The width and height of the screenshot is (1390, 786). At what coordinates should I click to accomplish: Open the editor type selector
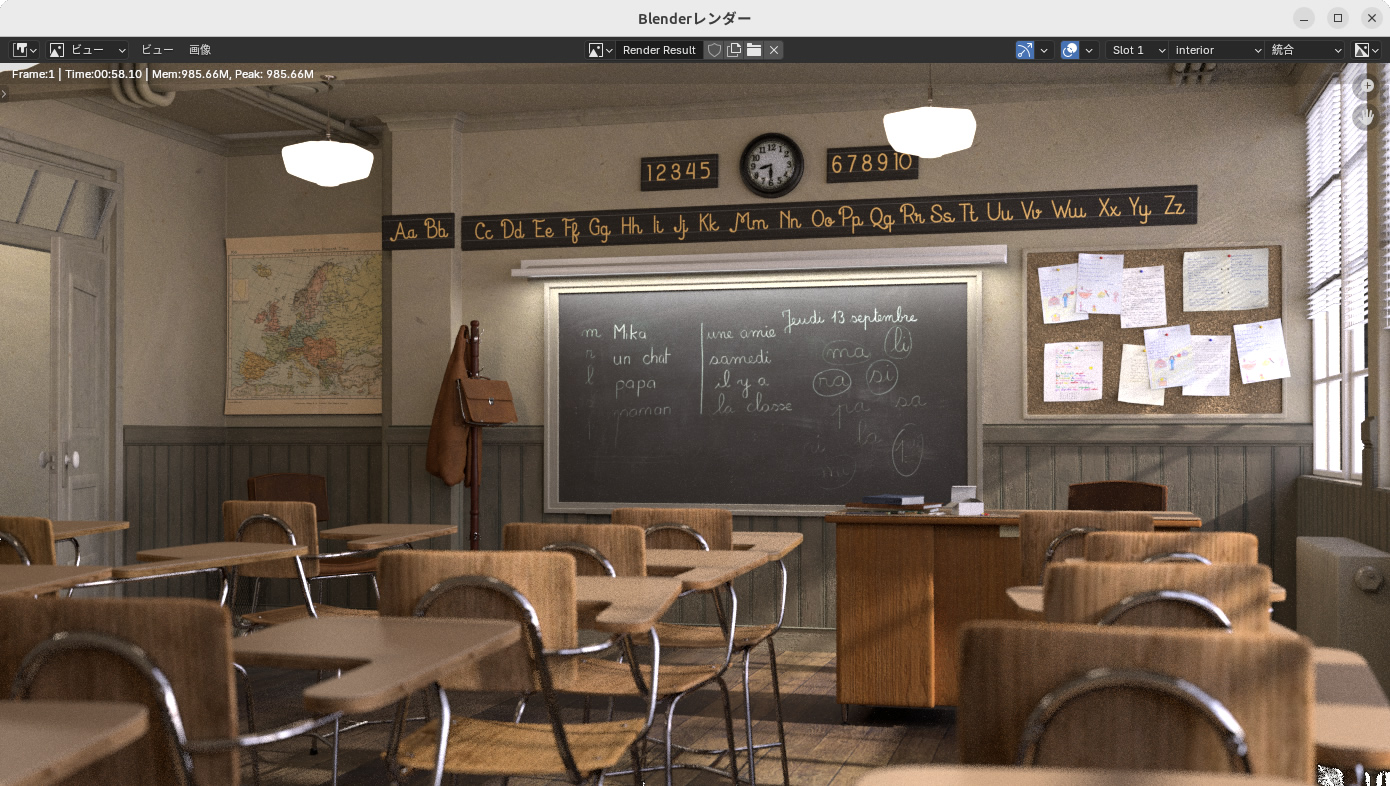click(24, 50)
